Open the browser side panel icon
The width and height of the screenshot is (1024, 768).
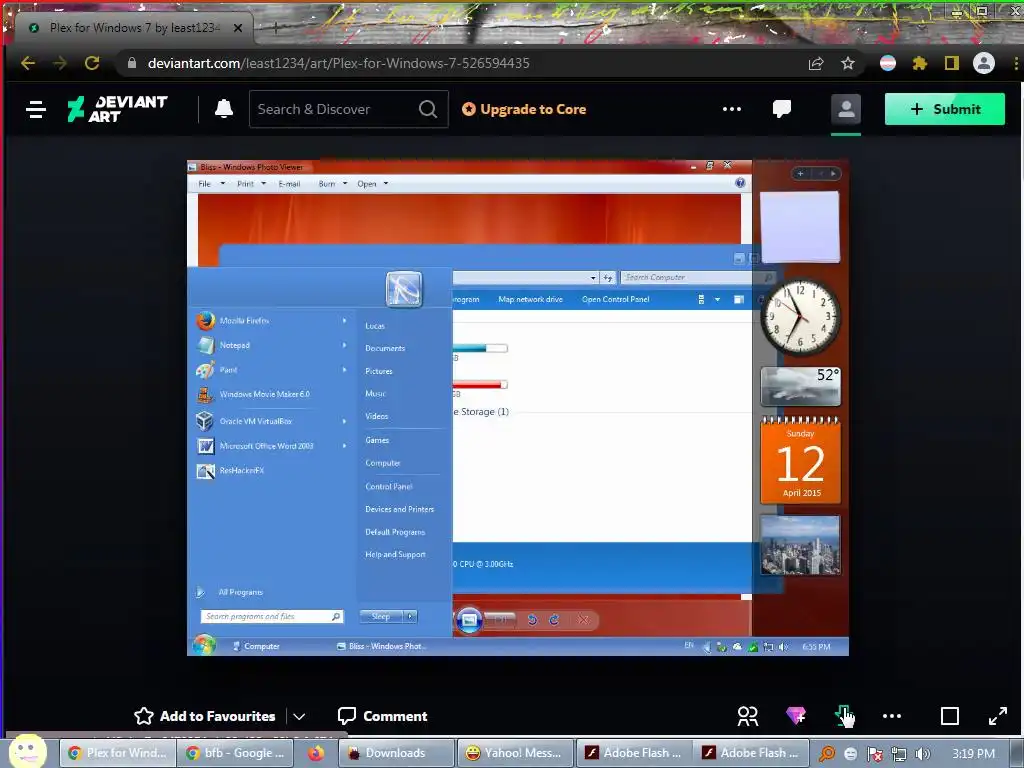point(952,63)
